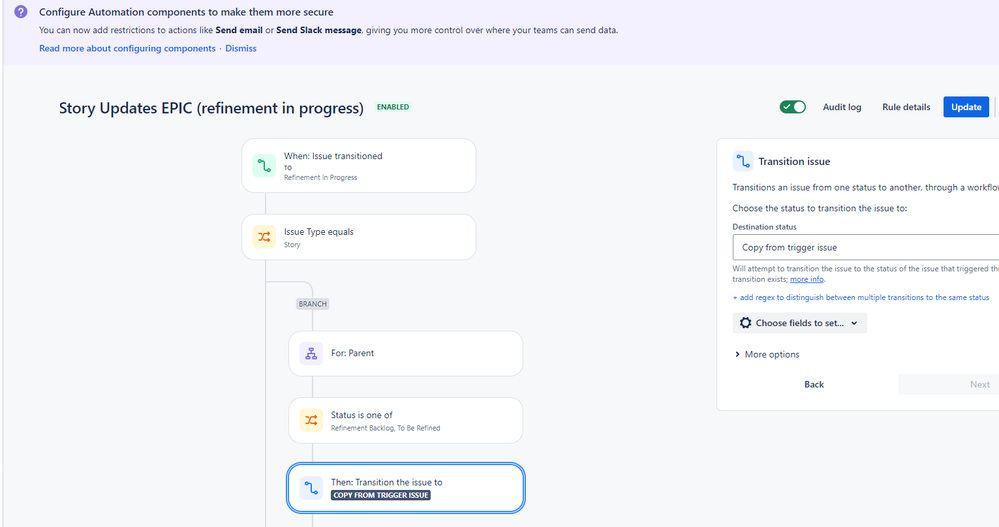The width and height of the screenshot is (999, 527).
Task: Open Read more about configuring components link
Action: coord(127,48)
